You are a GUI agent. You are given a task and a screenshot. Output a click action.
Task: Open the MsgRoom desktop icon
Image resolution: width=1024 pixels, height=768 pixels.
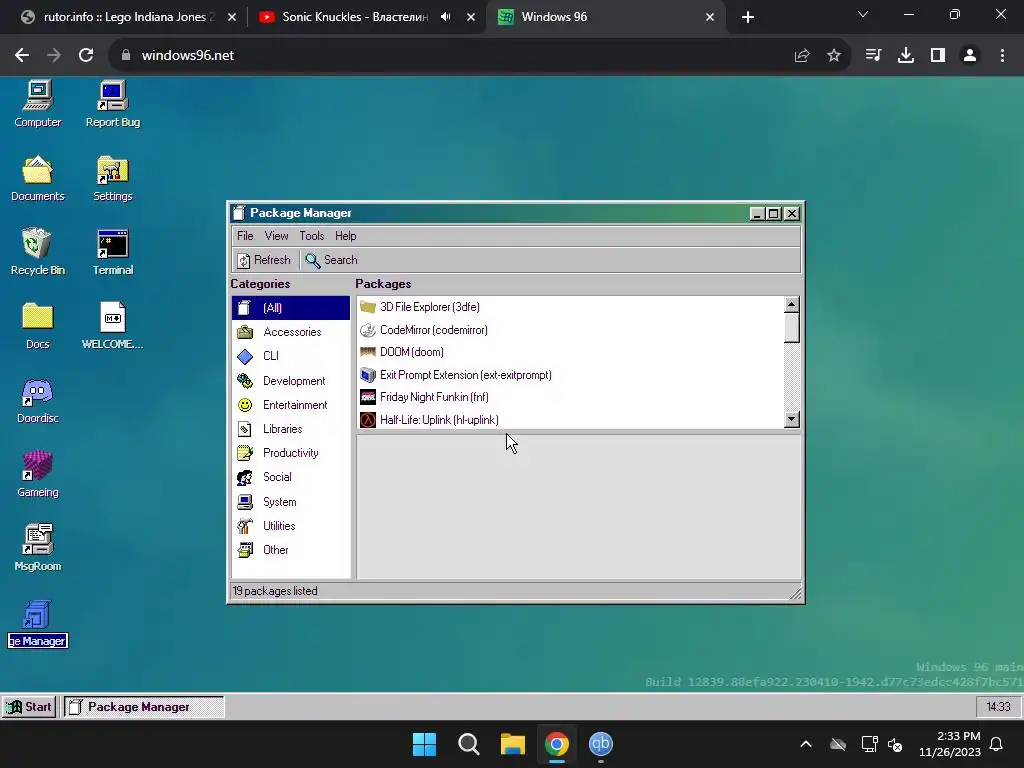38,548
